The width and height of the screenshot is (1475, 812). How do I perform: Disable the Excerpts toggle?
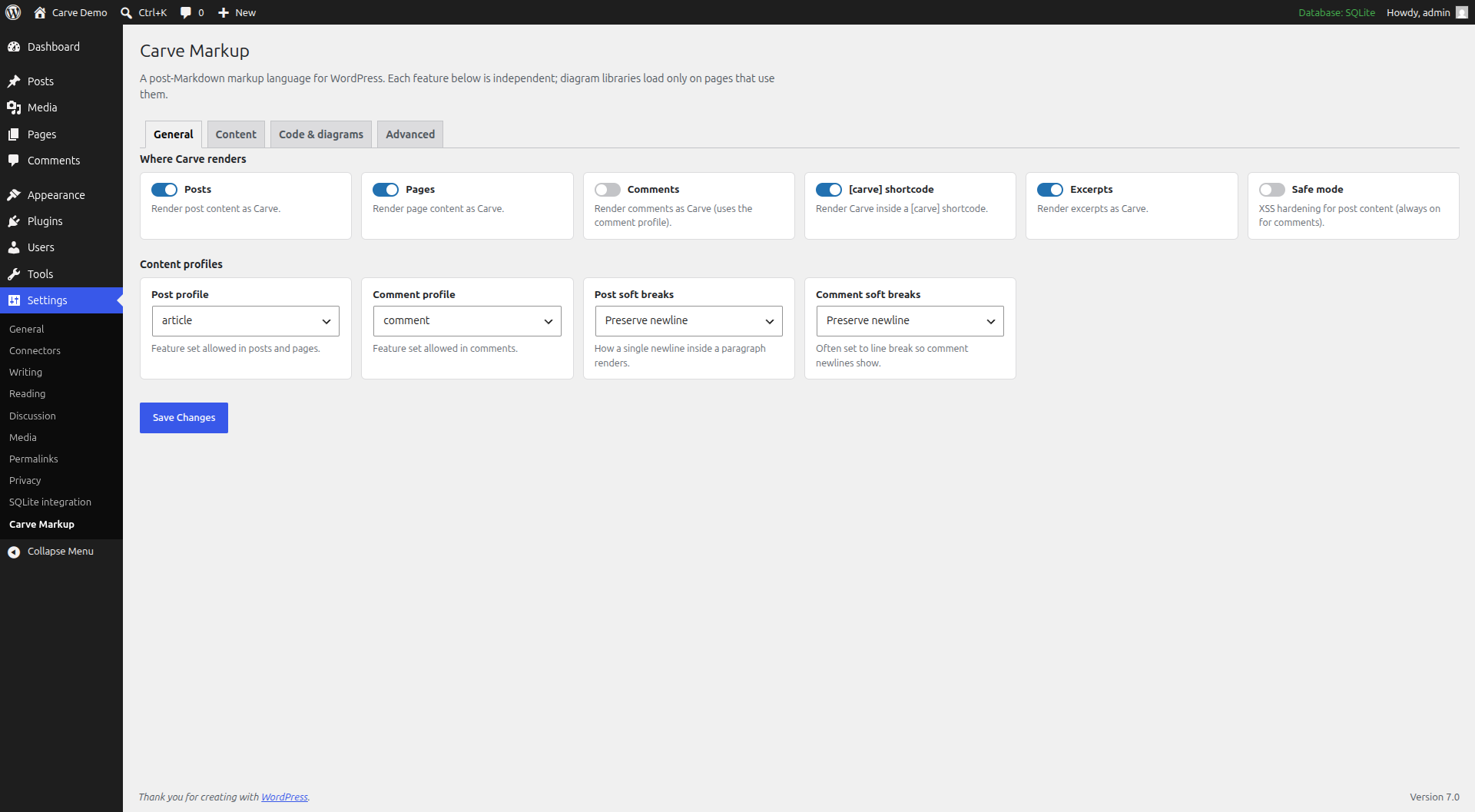coord(1050,190)
